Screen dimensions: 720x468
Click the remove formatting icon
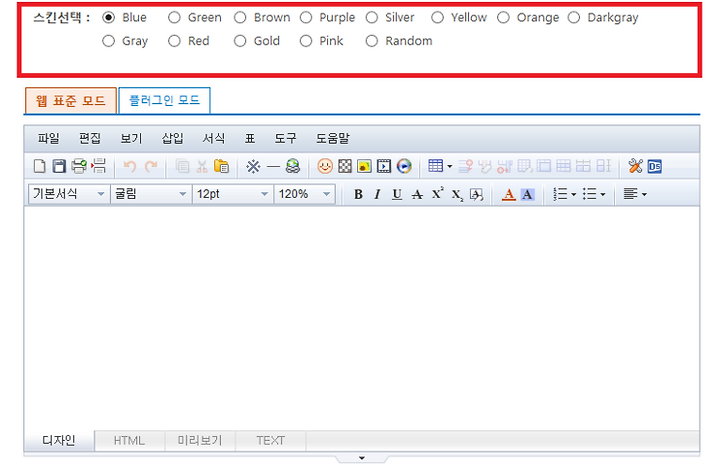tap(477, 195)
